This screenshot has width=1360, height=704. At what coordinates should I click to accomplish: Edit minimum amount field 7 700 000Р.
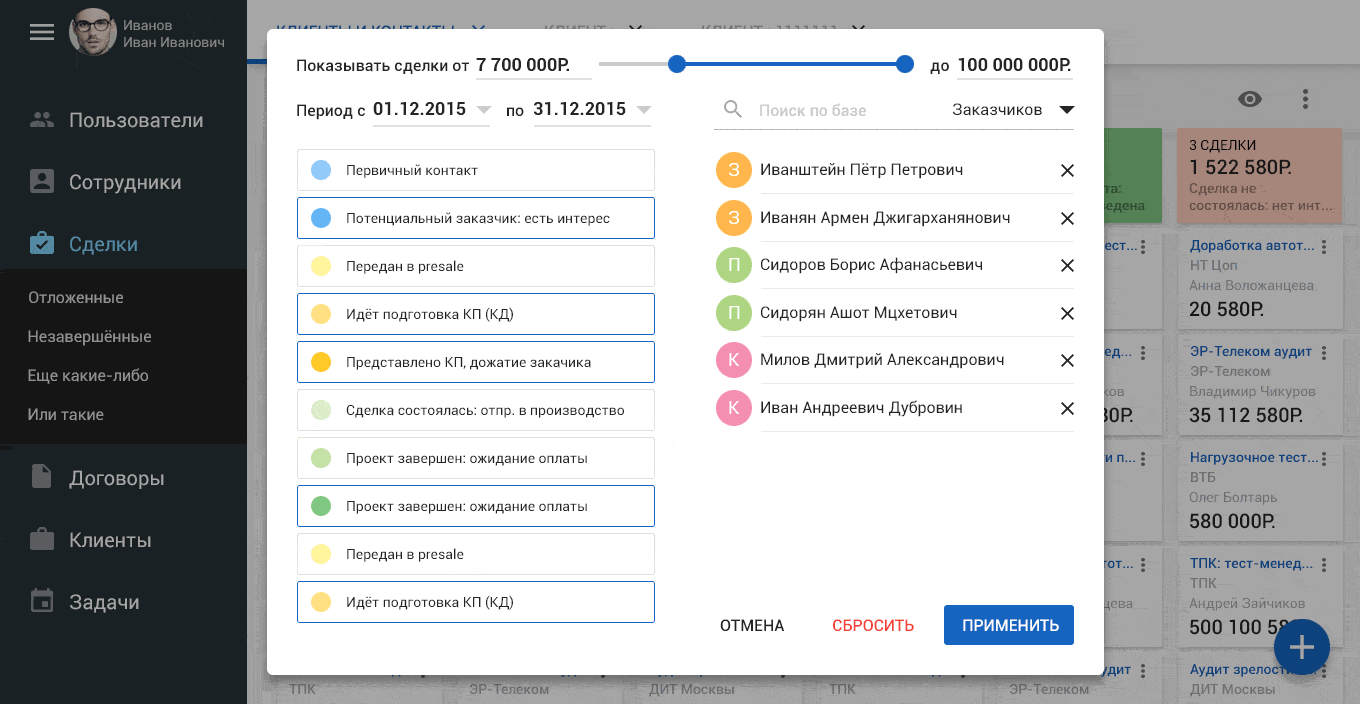533,66
